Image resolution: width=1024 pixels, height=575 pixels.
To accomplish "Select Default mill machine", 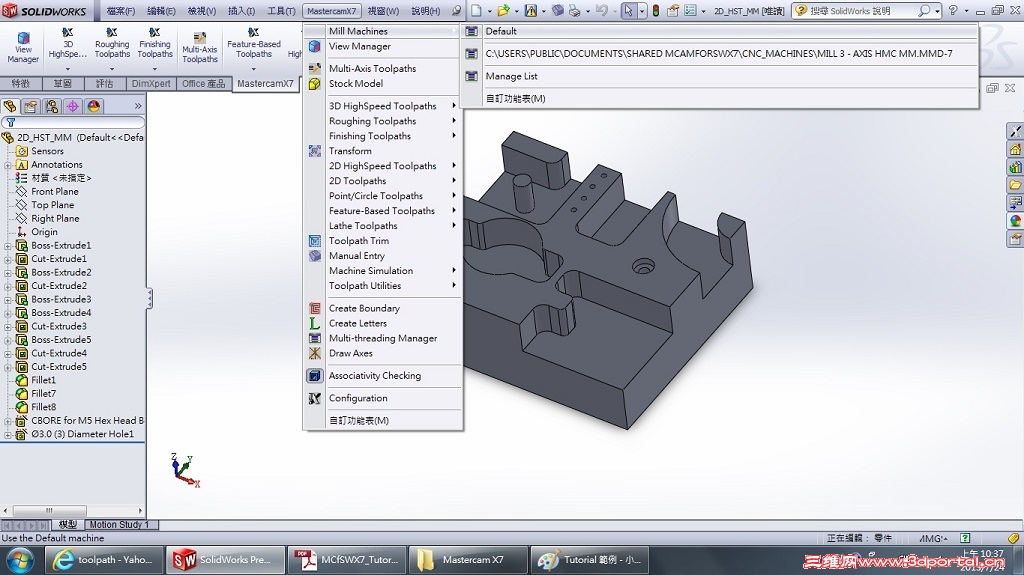I will [x=720, y=31].
